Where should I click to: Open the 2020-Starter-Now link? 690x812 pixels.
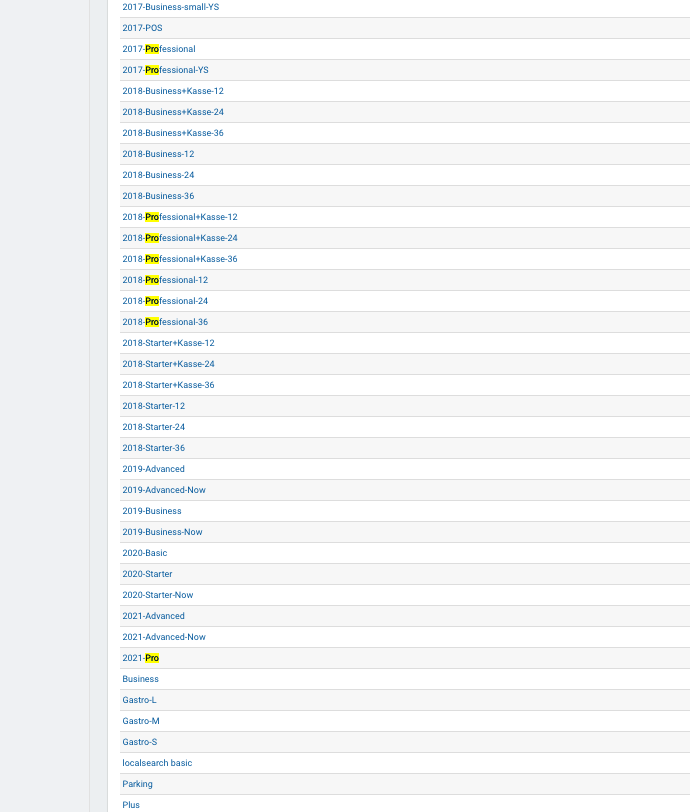(x=158, y=595)
